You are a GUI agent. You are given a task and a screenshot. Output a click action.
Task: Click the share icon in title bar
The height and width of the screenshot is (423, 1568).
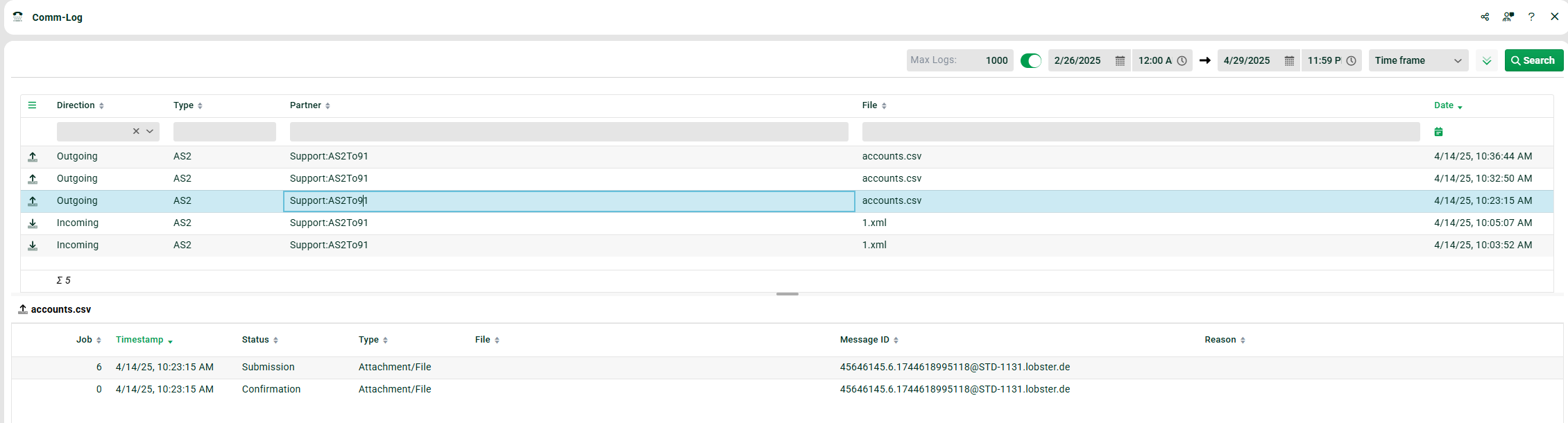(x=1485, y=17)
